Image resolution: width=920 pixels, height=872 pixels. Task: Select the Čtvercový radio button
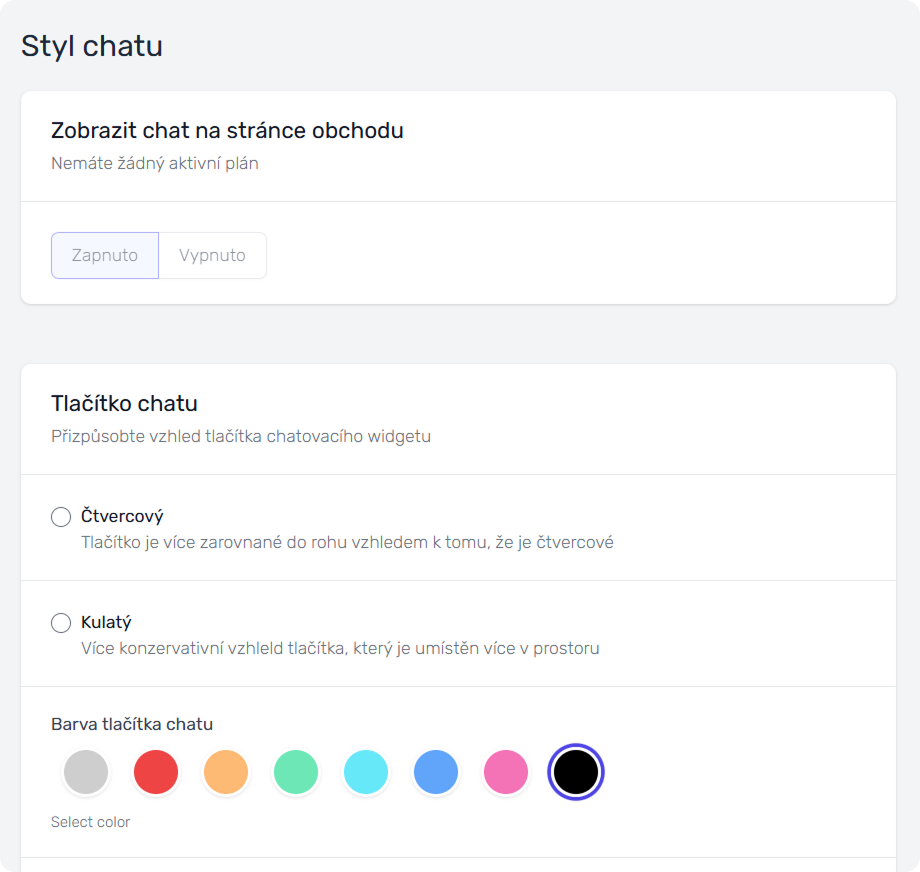[x=61, y=517]
